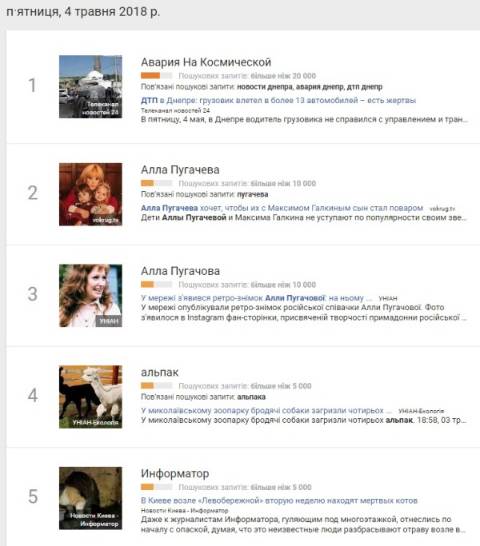
Task: Select the альпак trend title
Action: [160, 373]
